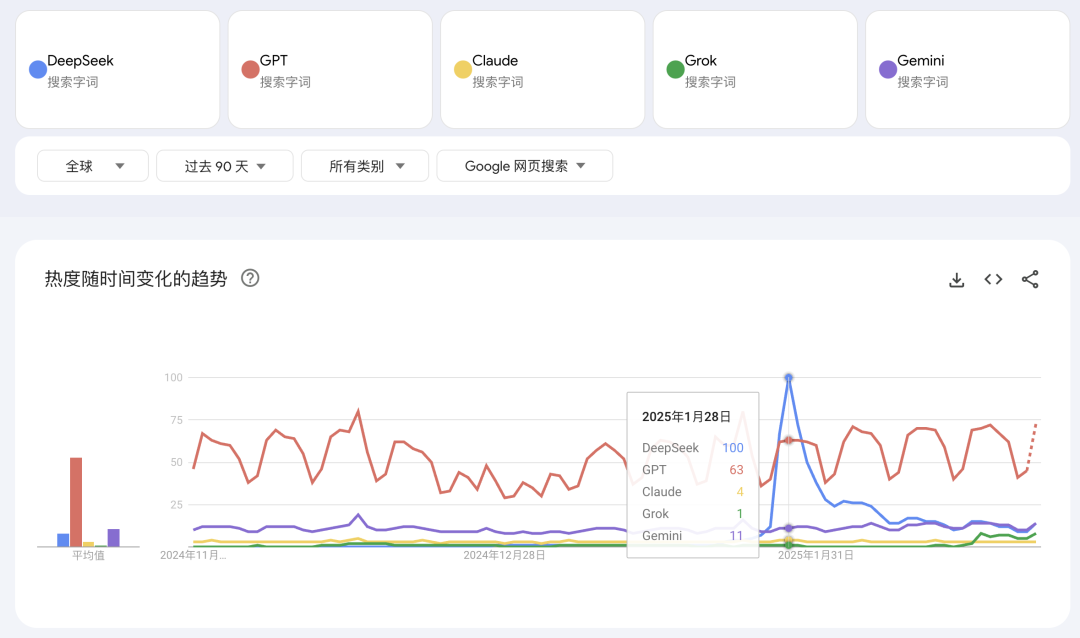The image size is (1080, 638).
Task: Click the 热度随时间变化的趋势 chart title
Action: 136,278
